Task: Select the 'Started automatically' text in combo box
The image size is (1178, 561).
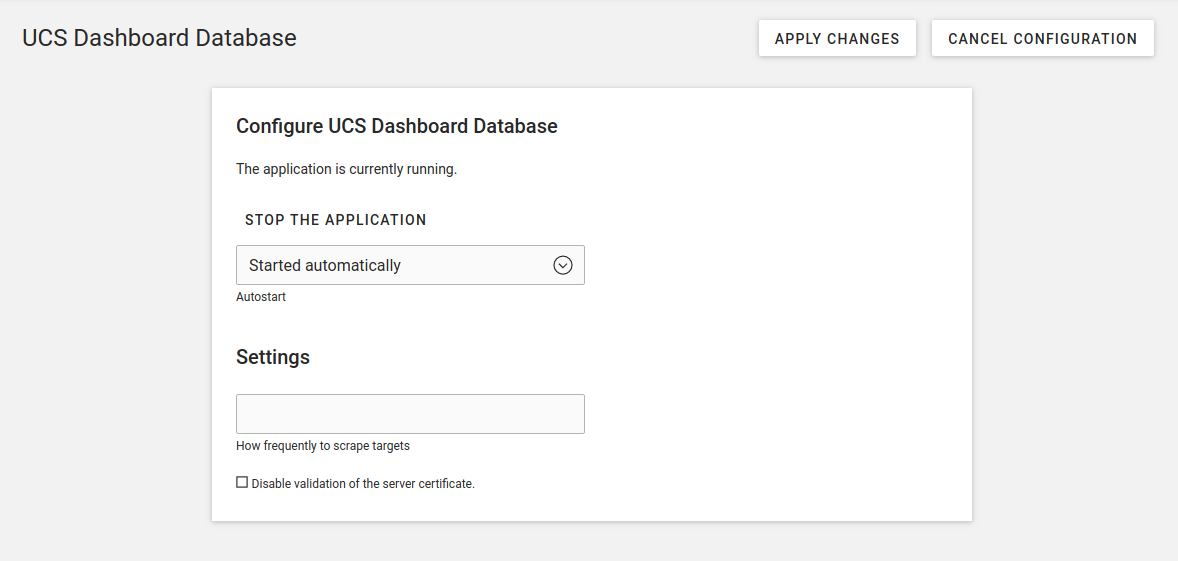Action: tap(325, 265)
